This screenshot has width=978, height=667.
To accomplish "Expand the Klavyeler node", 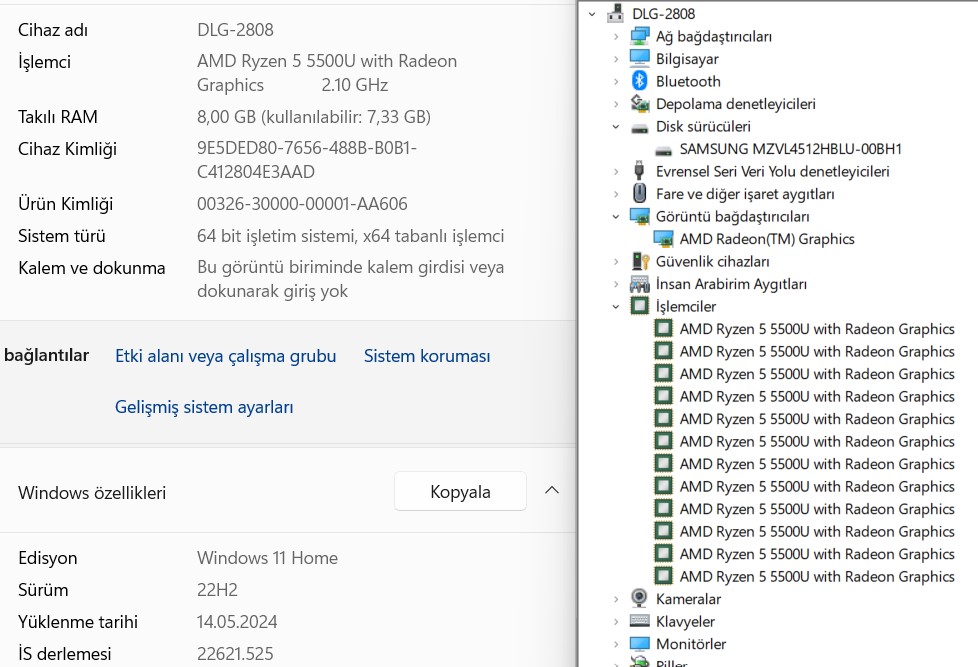I will pos(616,621).
